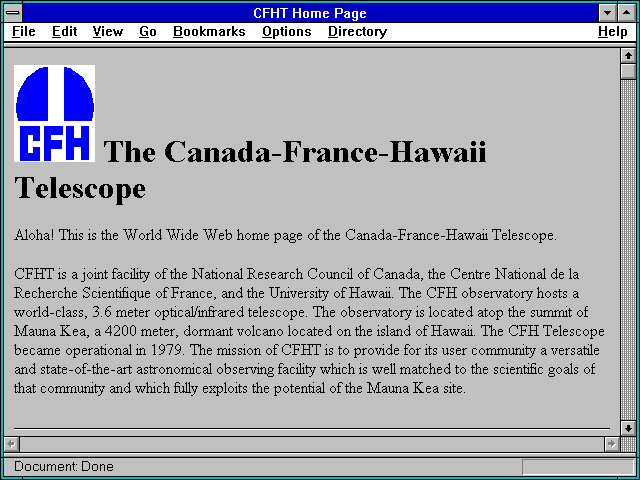640x480 pixels.
Task: Click the horizontal scrollbar left arrow
Action: click(11, 444)
